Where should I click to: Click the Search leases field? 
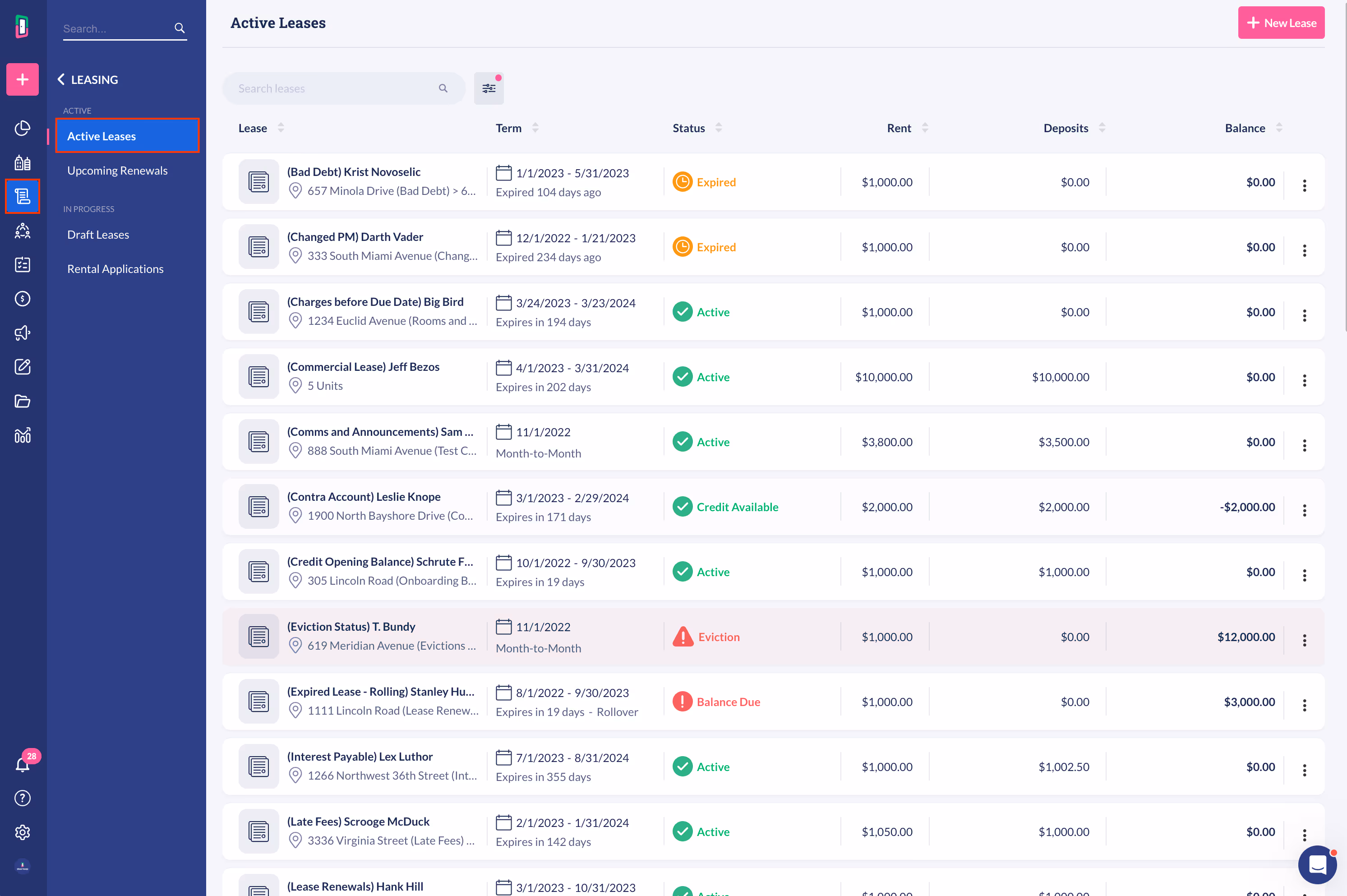coord(343,88)
